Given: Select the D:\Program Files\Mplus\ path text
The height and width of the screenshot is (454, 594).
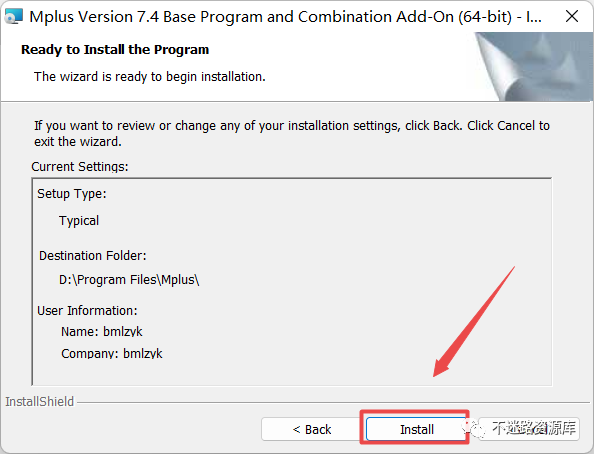Looking at the screenshot, I should tap(129, 280).
